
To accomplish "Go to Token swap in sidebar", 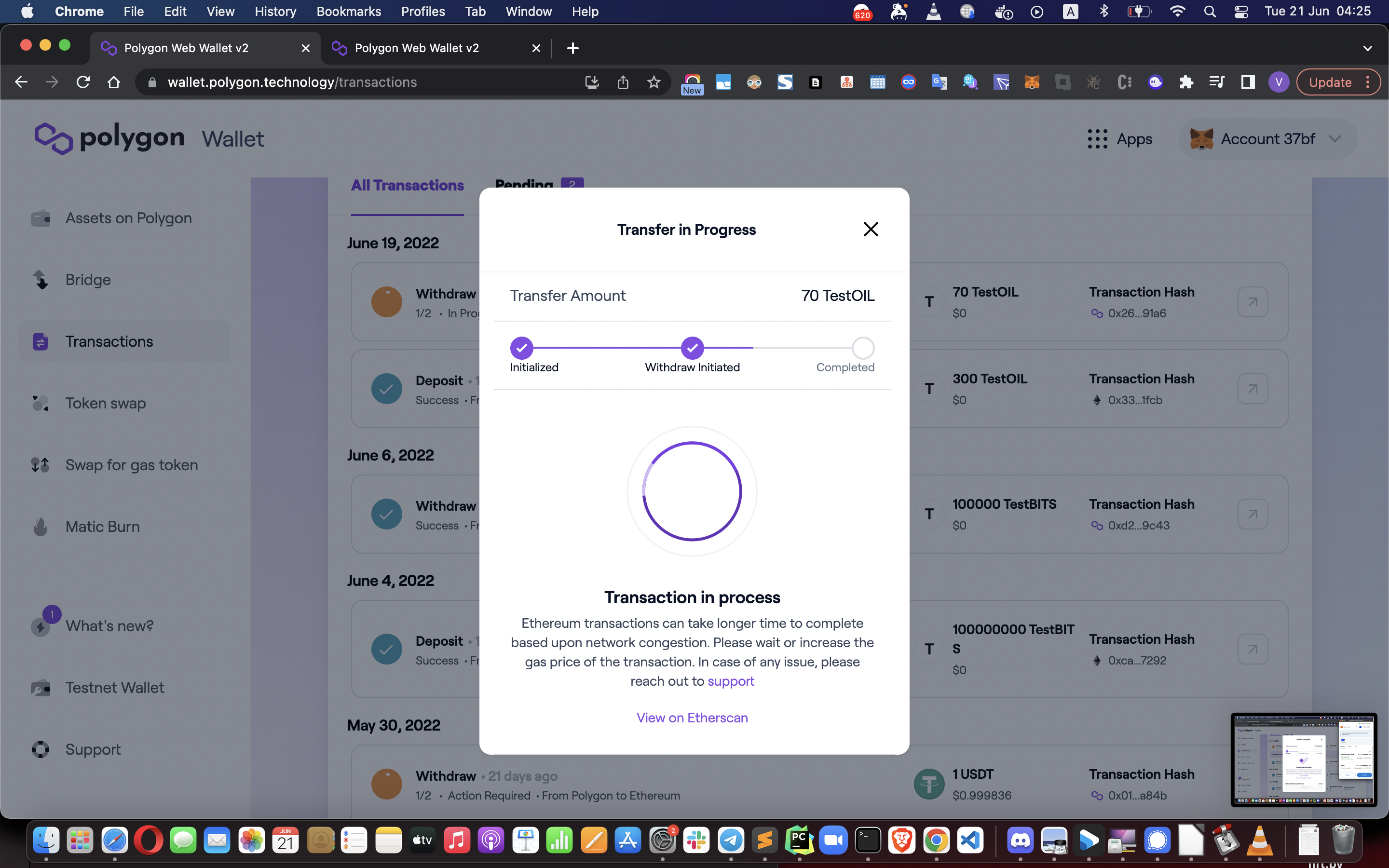I will 105,403.
